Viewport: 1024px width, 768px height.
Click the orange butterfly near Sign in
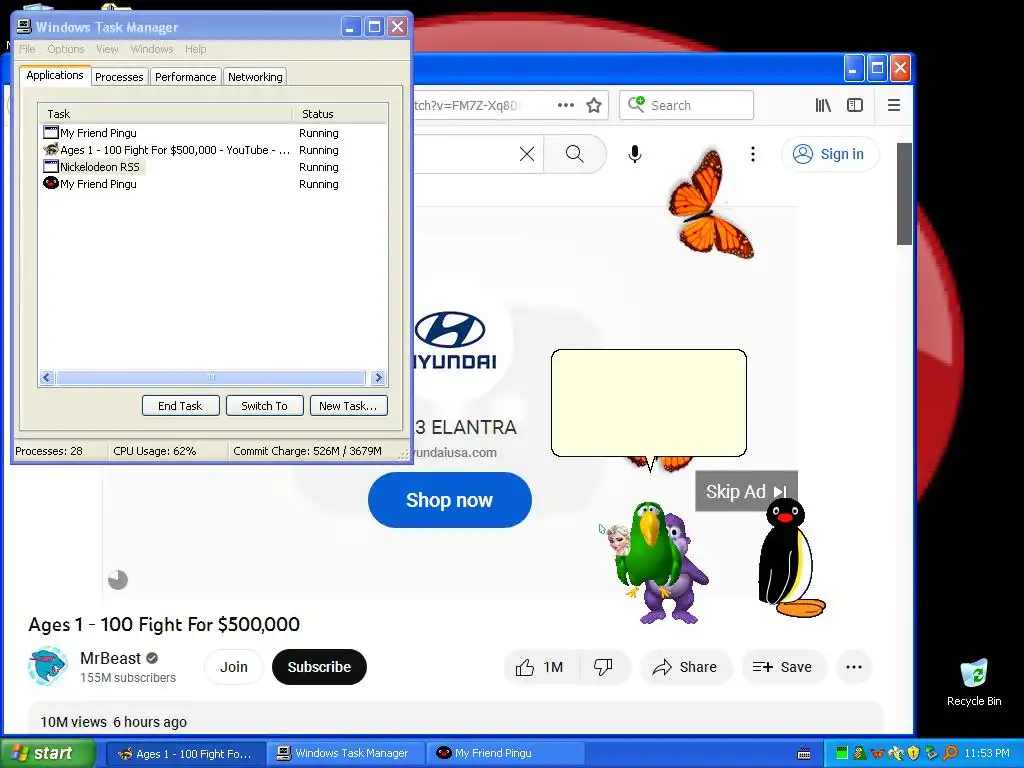(x=711, y=206)
